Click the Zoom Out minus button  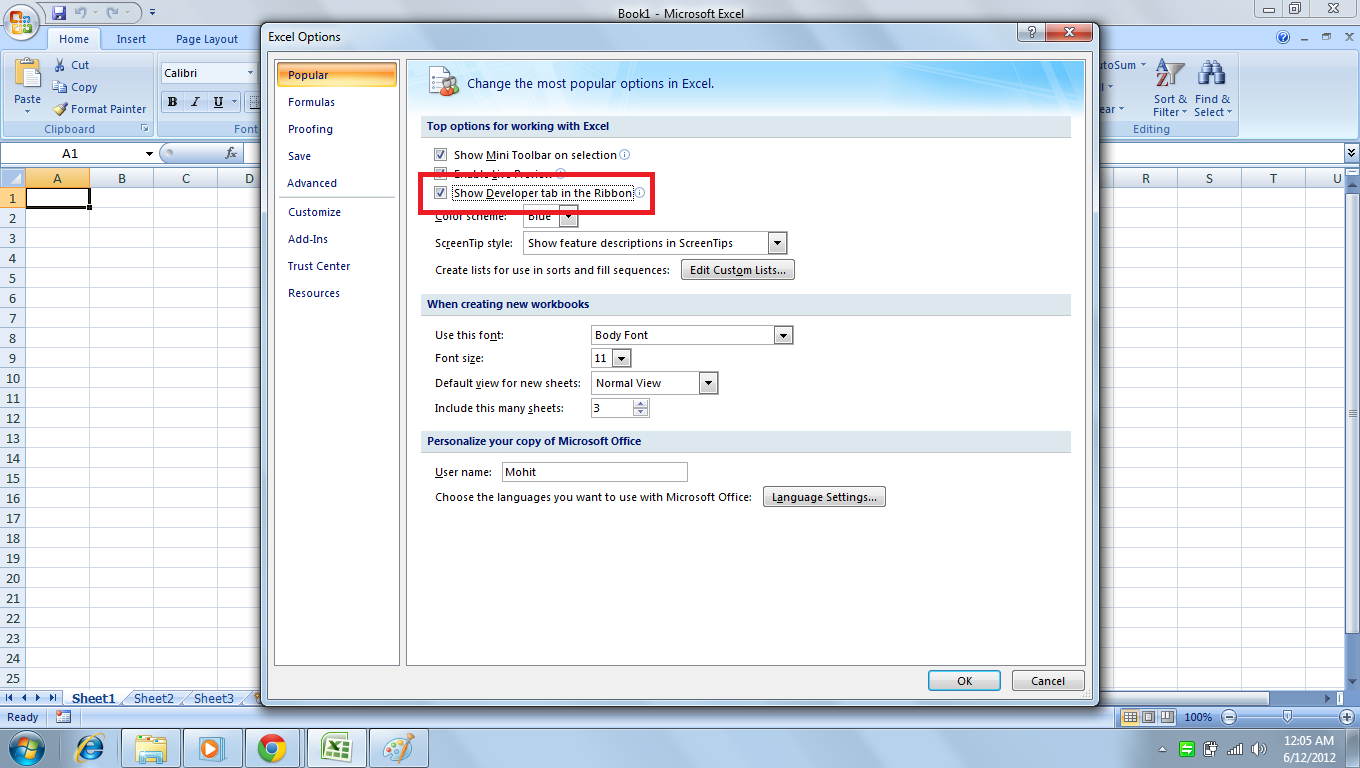(1229, 717)
